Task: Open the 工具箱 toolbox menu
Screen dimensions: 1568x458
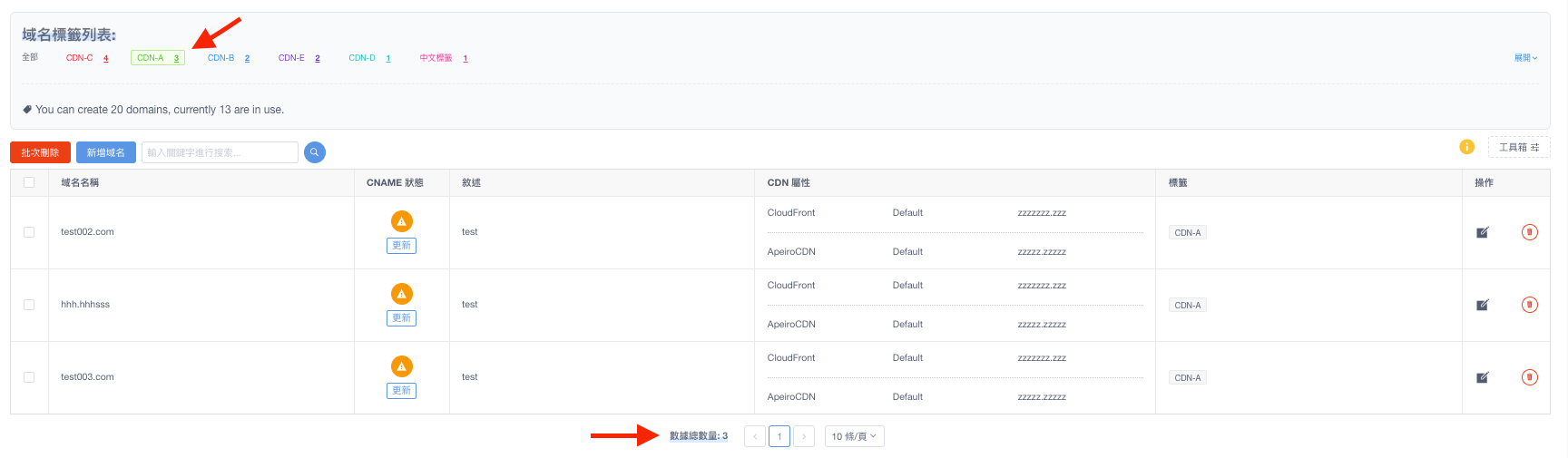Action: coord(1518,147)
